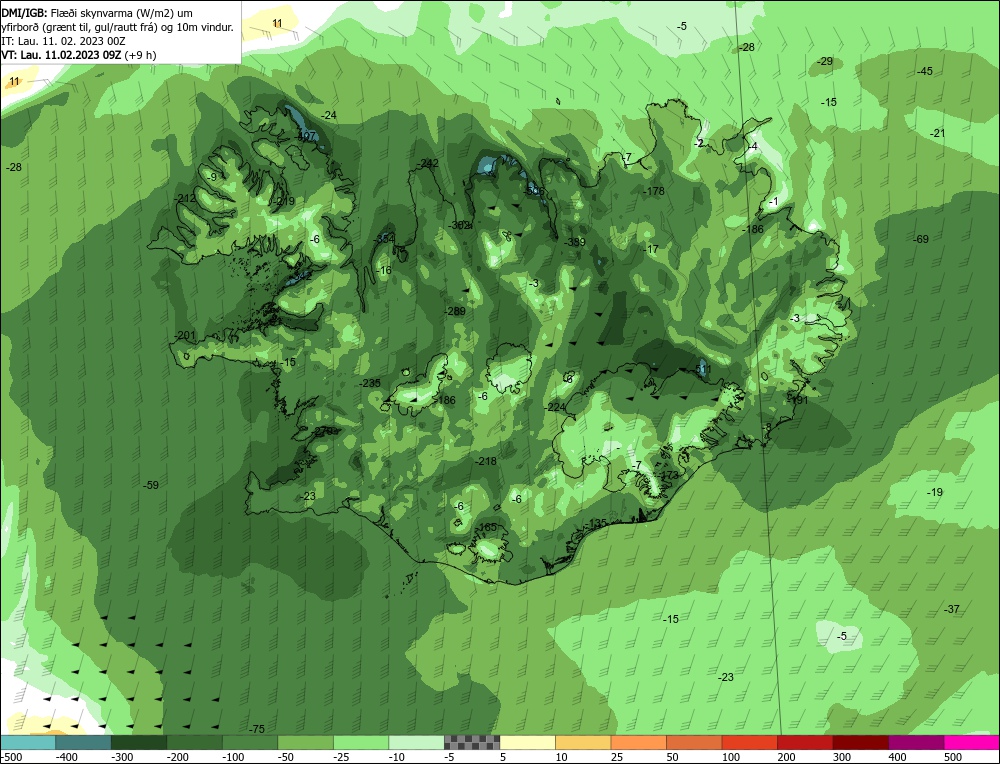Click the -289 map value
Image resolution: width=1000 pixels, height=764 pixels.
pyautogui.click(x=455, y=311)
